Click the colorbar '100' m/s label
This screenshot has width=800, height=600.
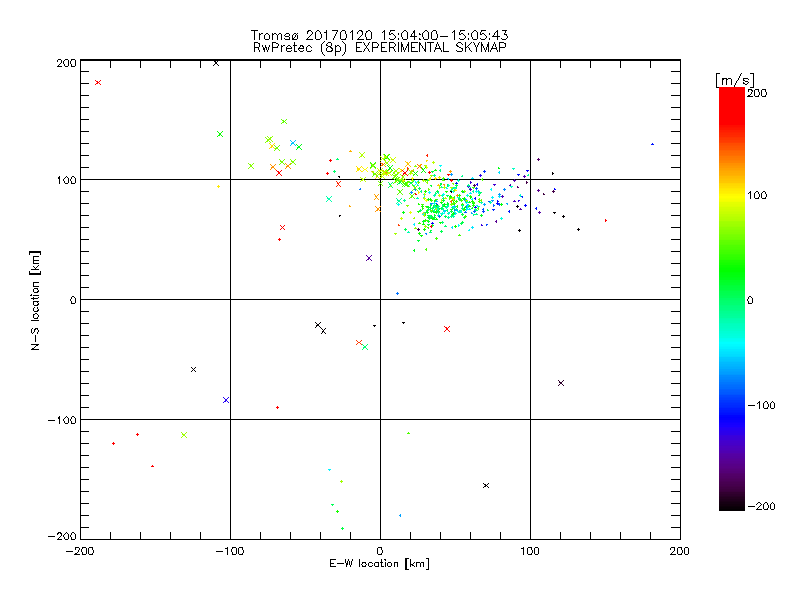[x=757, y=195]
